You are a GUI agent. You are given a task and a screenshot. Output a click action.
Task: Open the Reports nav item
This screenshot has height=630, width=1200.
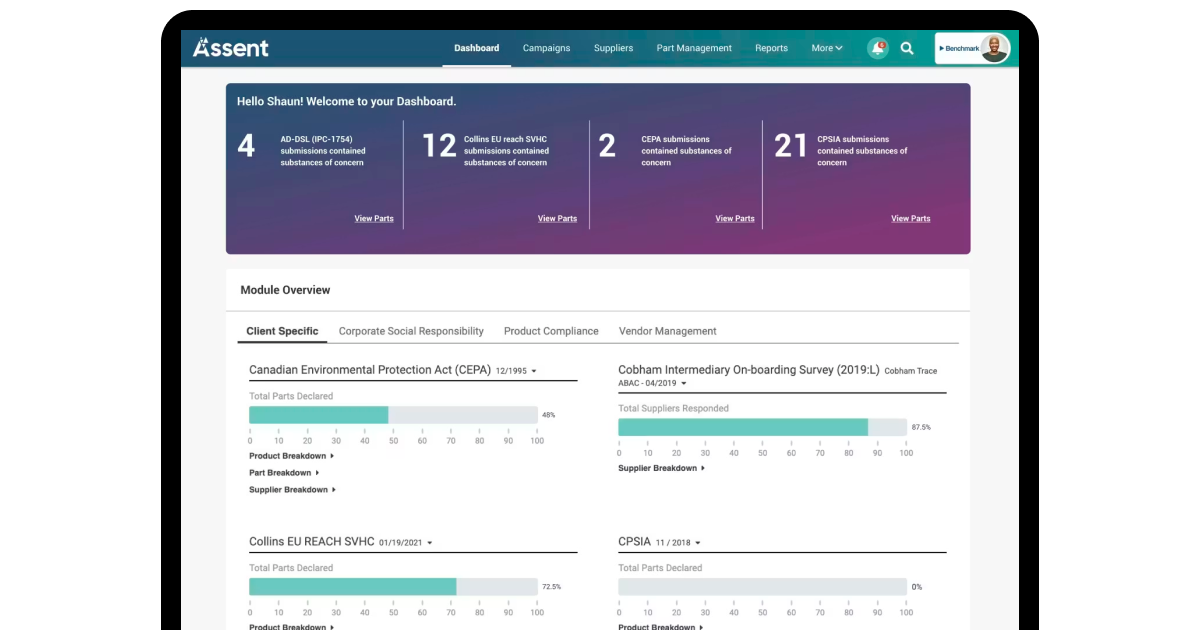click(771, 48)
